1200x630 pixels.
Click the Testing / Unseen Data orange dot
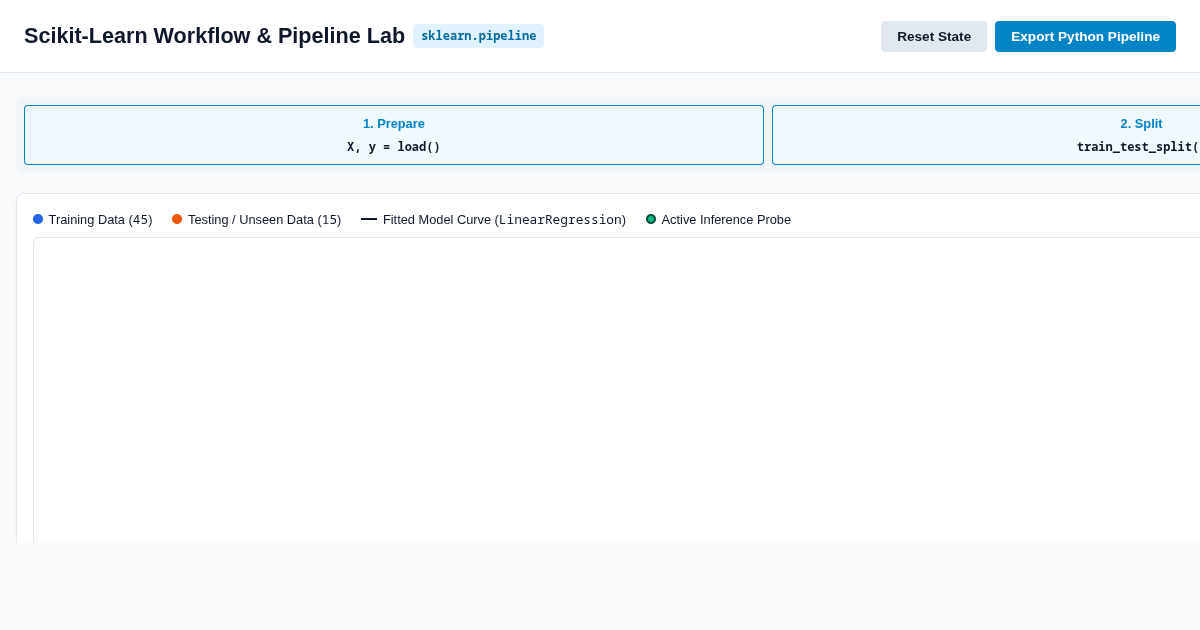pos(177,219)
